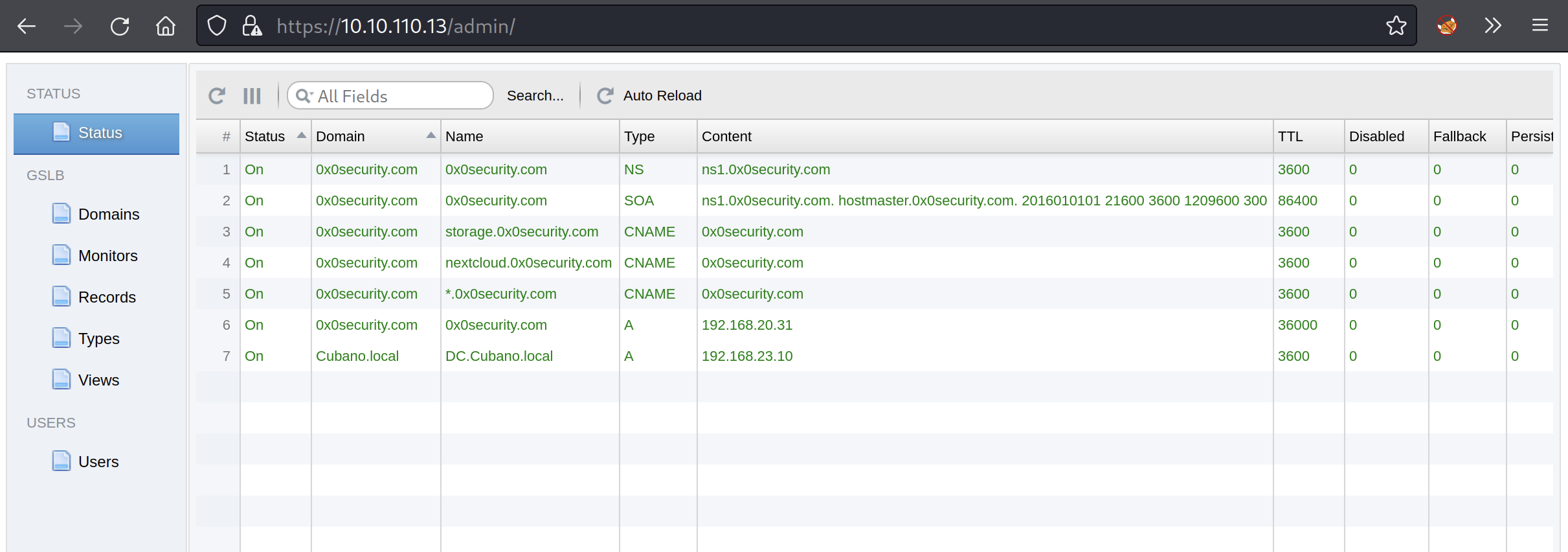Click the Search... advanced button

(535, 96)
